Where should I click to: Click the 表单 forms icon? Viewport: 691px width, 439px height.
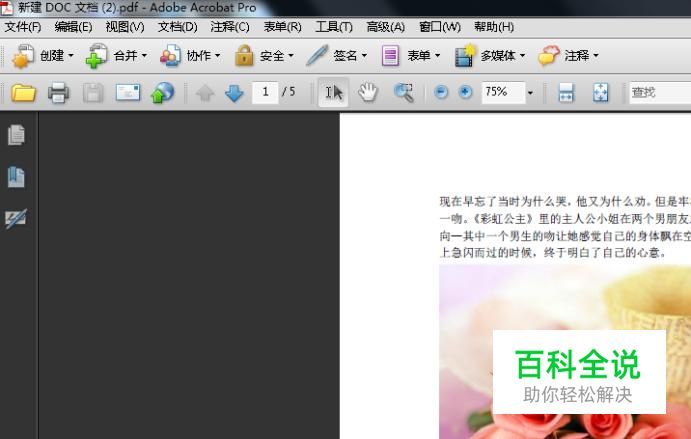pos(390,56)
